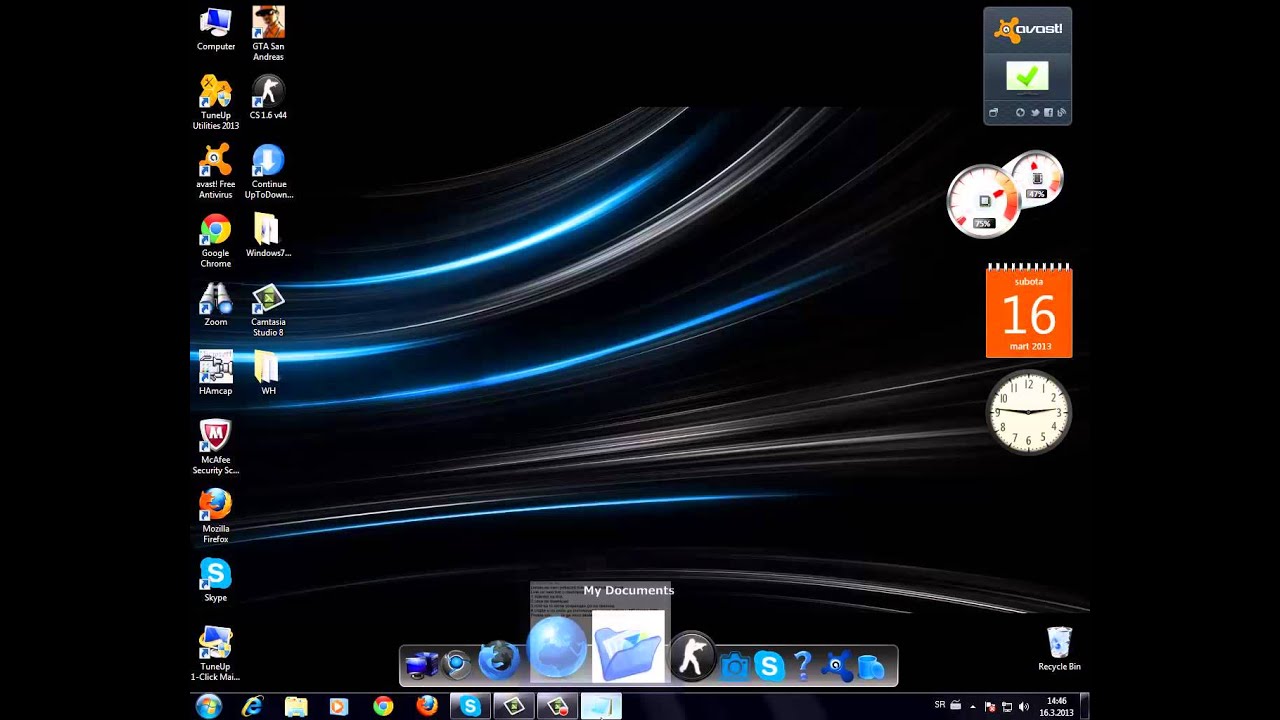Switch to Camtasia Studio taskbar button
This screenshot has width=1280, height=720.
pos(514,706)
